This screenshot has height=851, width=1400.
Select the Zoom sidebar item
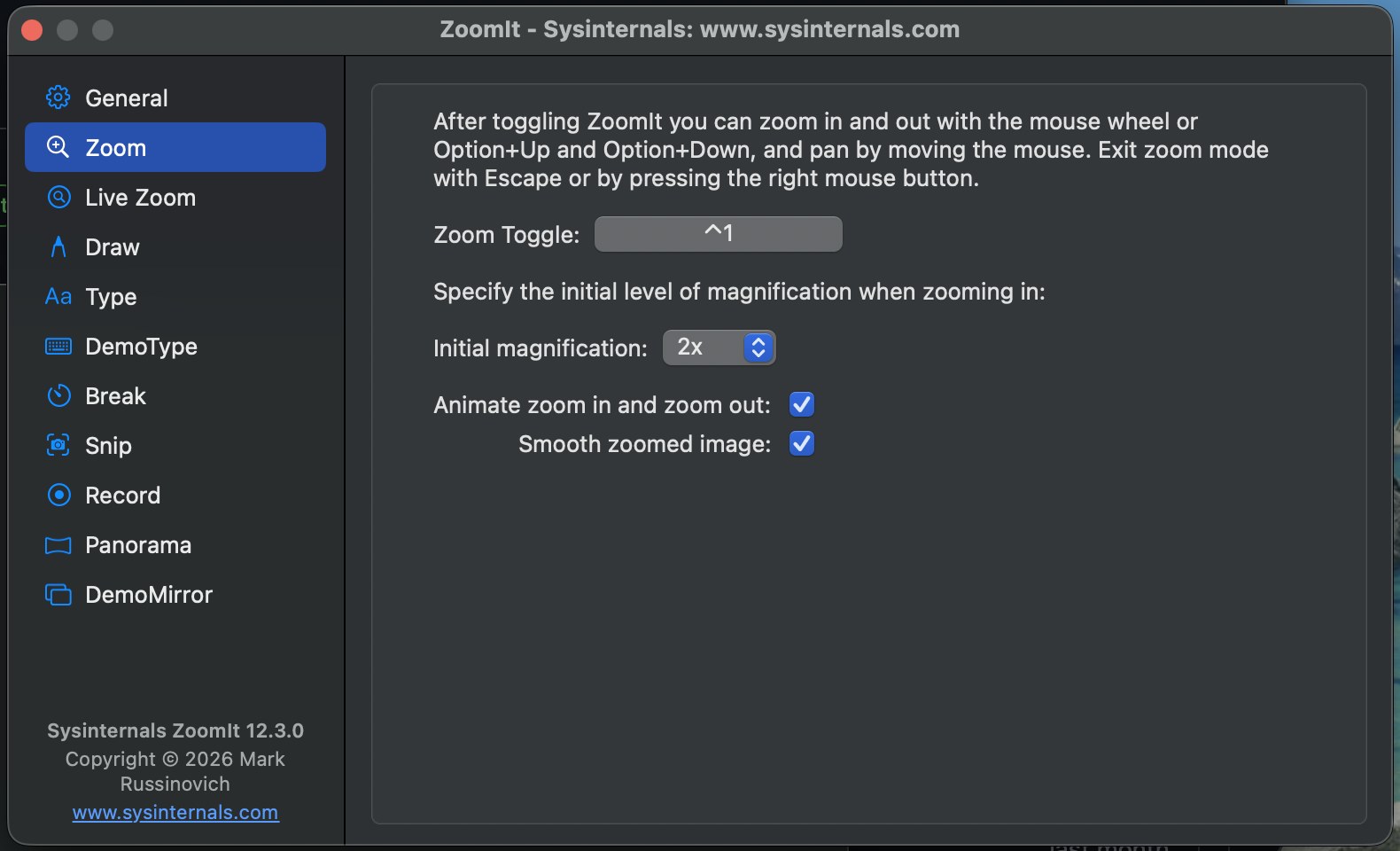pyautogui.click(x=175, y=147)
